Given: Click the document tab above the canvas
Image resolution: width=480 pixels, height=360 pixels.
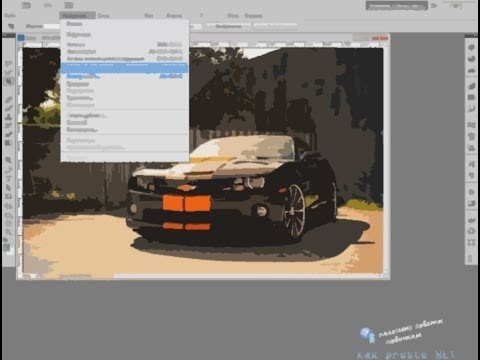Looking at the screenshot, I should tap(39, 38).
